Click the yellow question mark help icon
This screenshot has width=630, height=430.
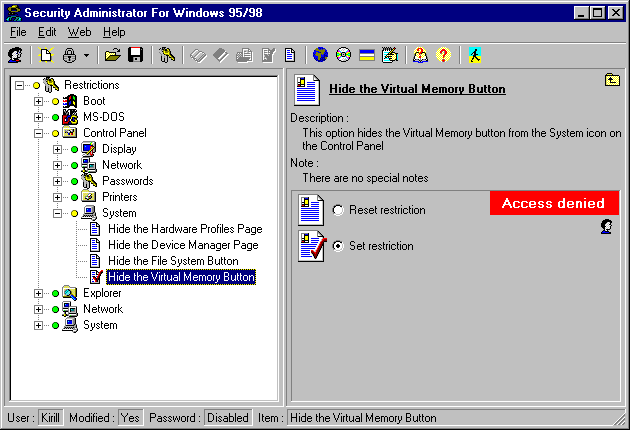(x=444, y=56)
